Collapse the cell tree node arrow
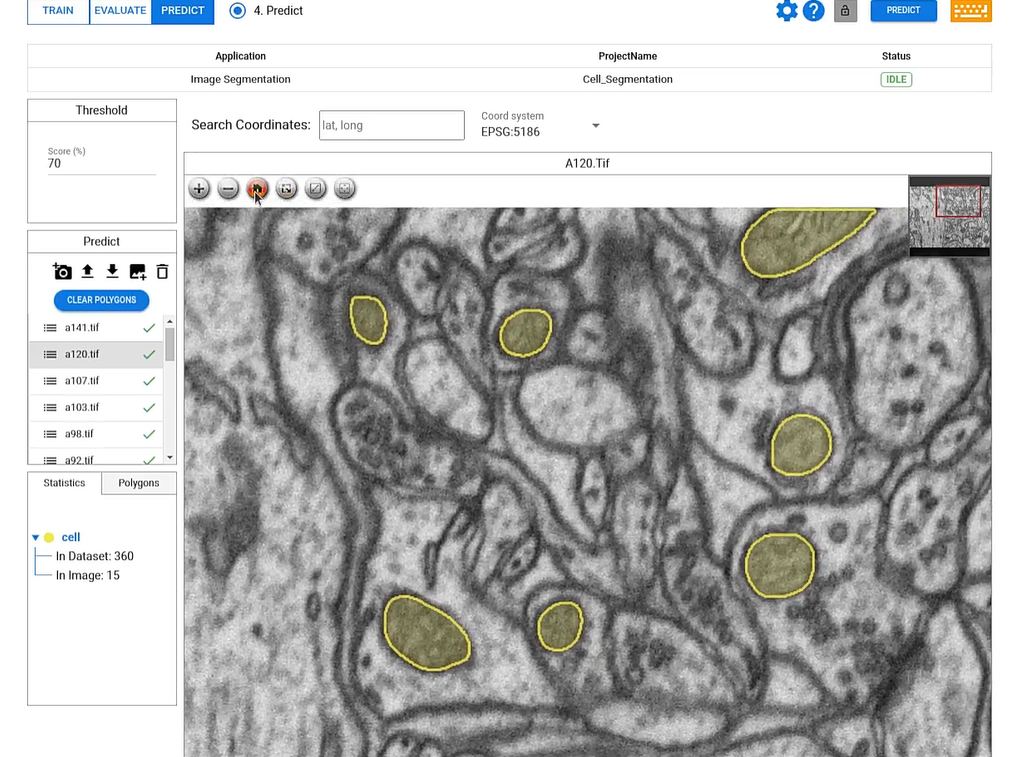Image resolution: width=1021 pixels, height=757 pixels. click(x=36, y=538)
